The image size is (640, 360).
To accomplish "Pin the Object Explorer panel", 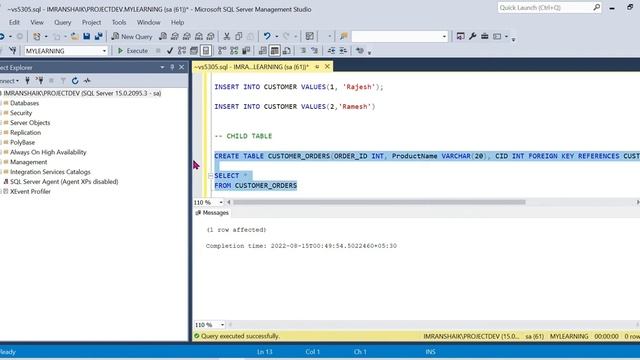I will tap(172, 67).
